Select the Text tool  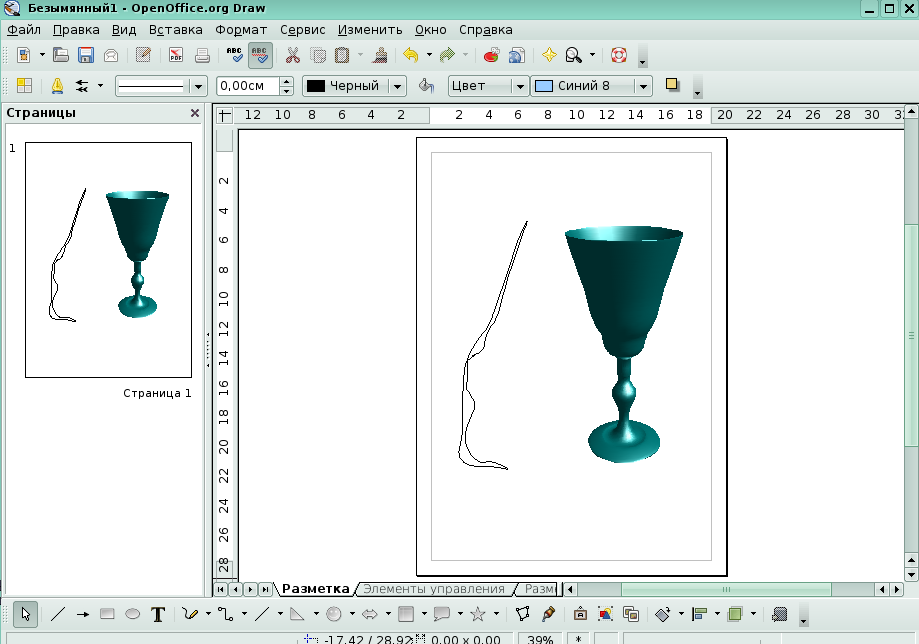(x=157, y=614)
